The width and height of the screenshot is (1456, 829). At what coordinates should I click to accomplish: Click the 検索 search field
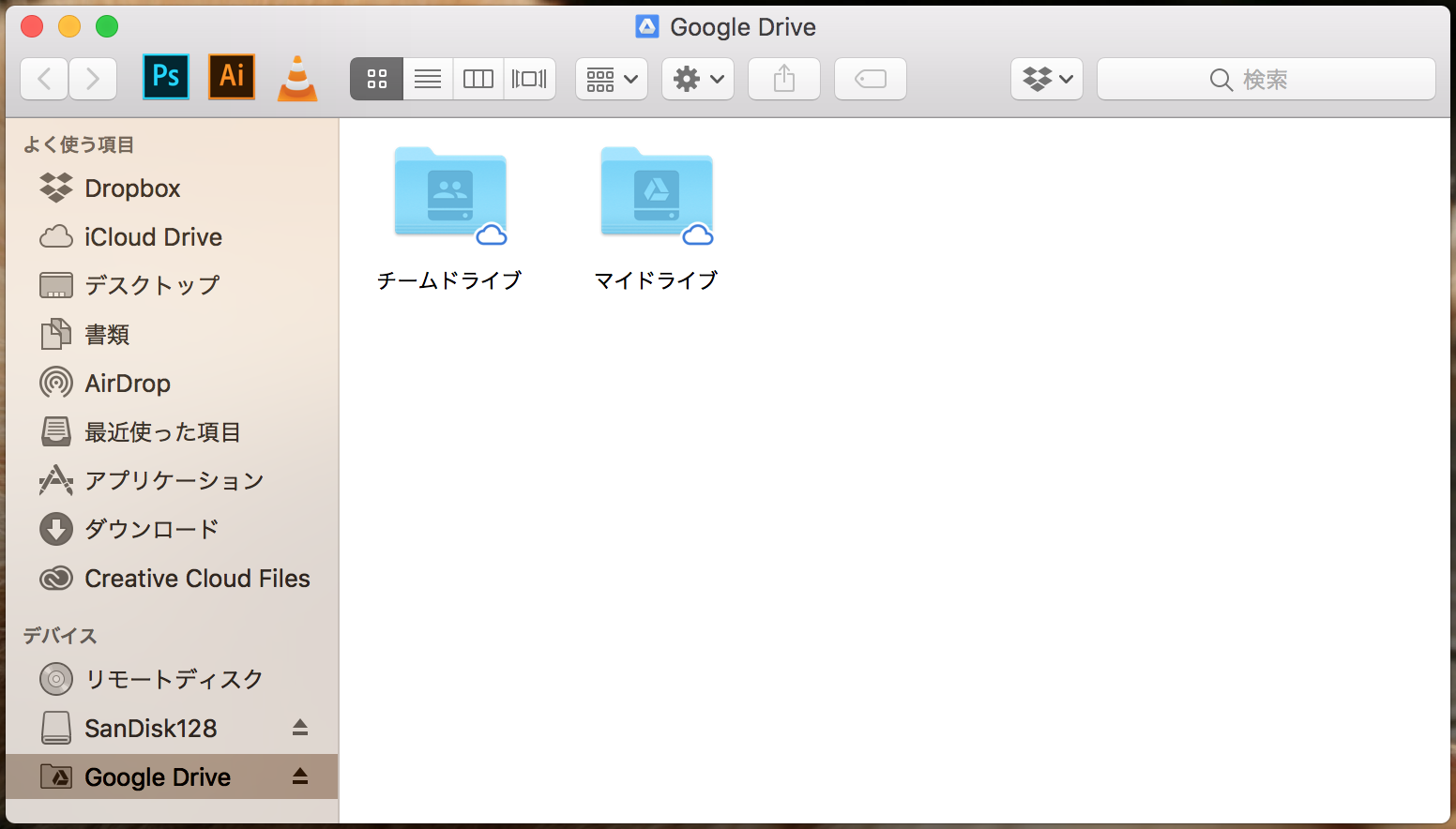[x=1266, y=79]
